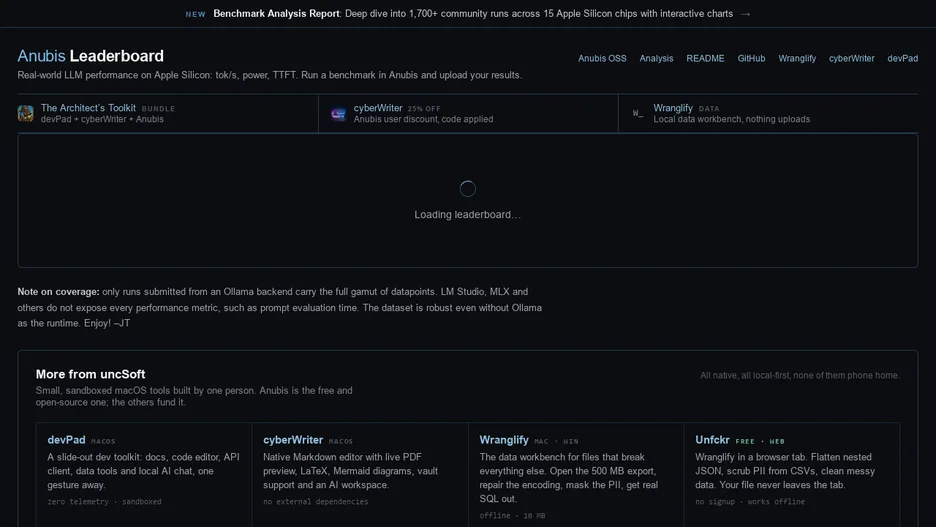Image resolution: width=936 pixels, height=527 pixels.
Task: Click the 'FREE · WEB' tag beside Unfckr
Action: tap(760, 442)
